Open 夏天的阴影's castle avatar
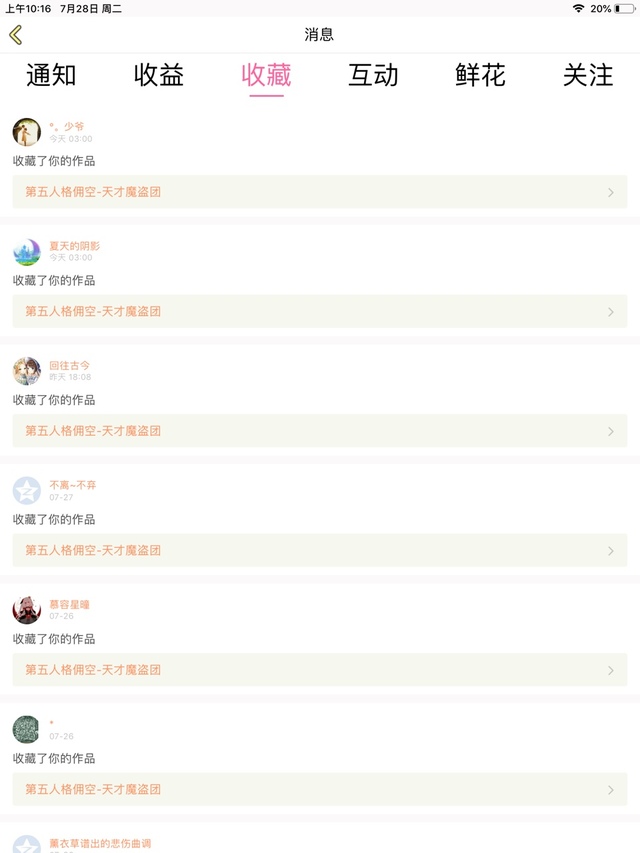Image resolution: width=640 pixels, height=853 pixels. point(27,251)
